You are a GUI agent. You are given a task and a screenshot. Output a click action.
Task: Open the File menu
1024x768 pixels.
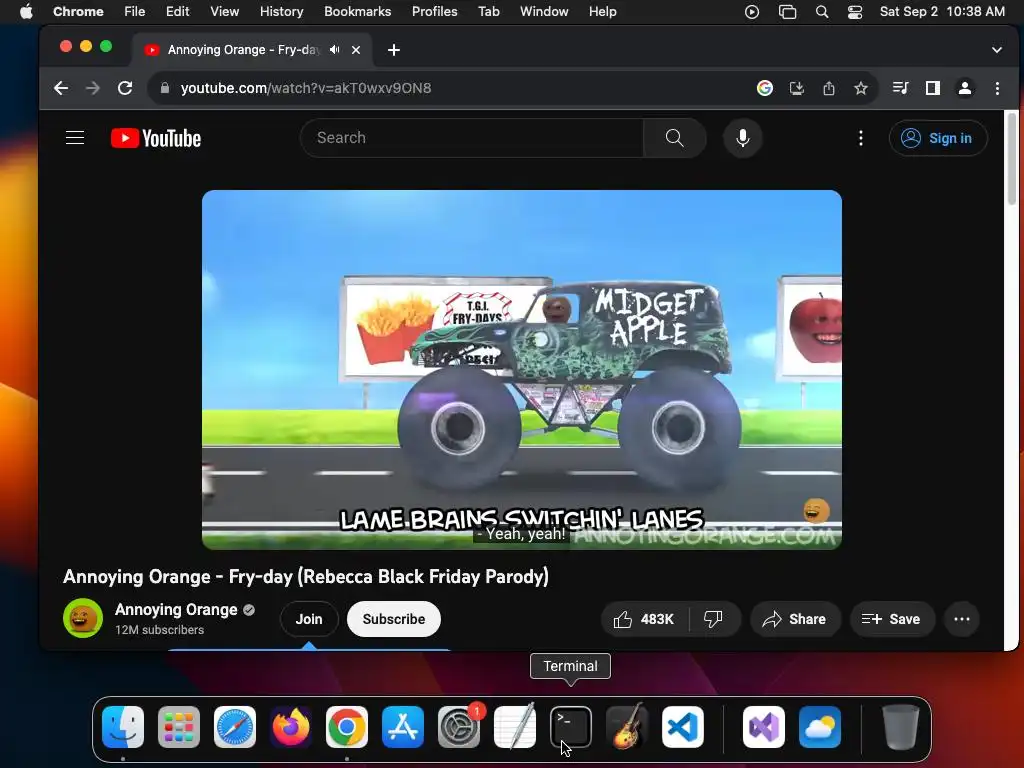pyautogui.click(x=135, y=11)
